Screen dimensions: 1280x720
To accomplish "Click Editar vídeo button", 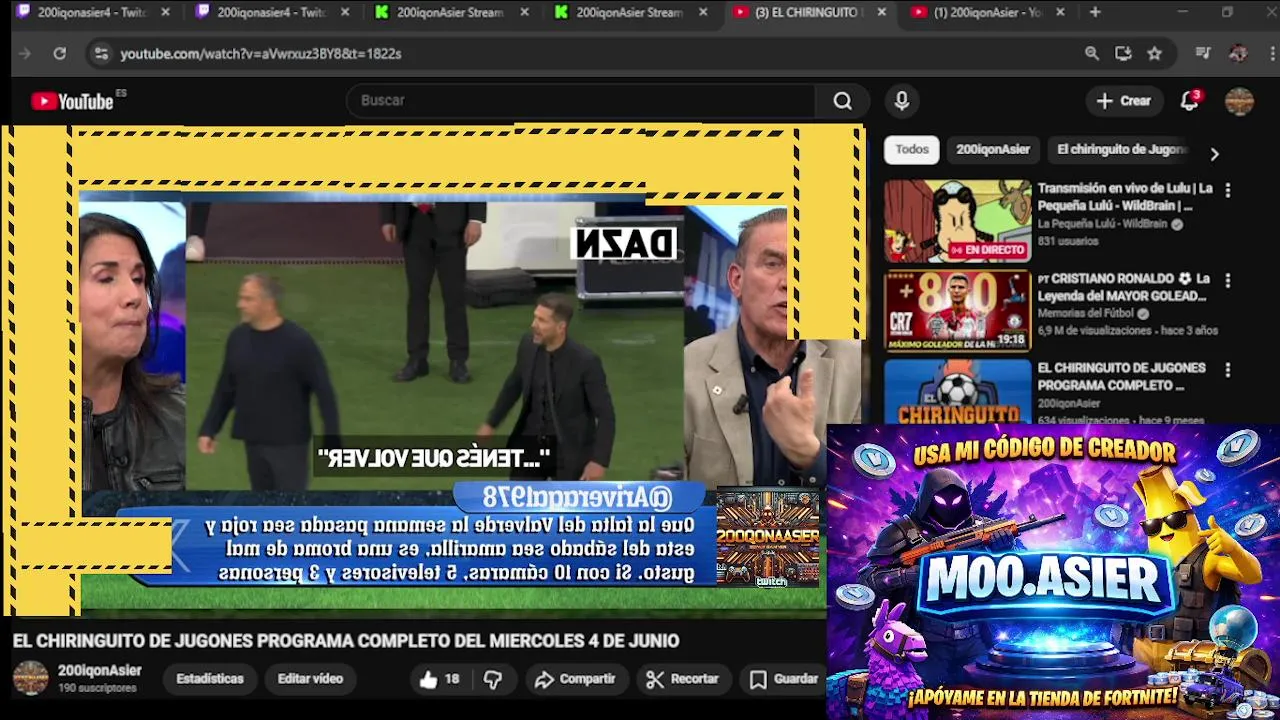I will (x=310, y=679).
